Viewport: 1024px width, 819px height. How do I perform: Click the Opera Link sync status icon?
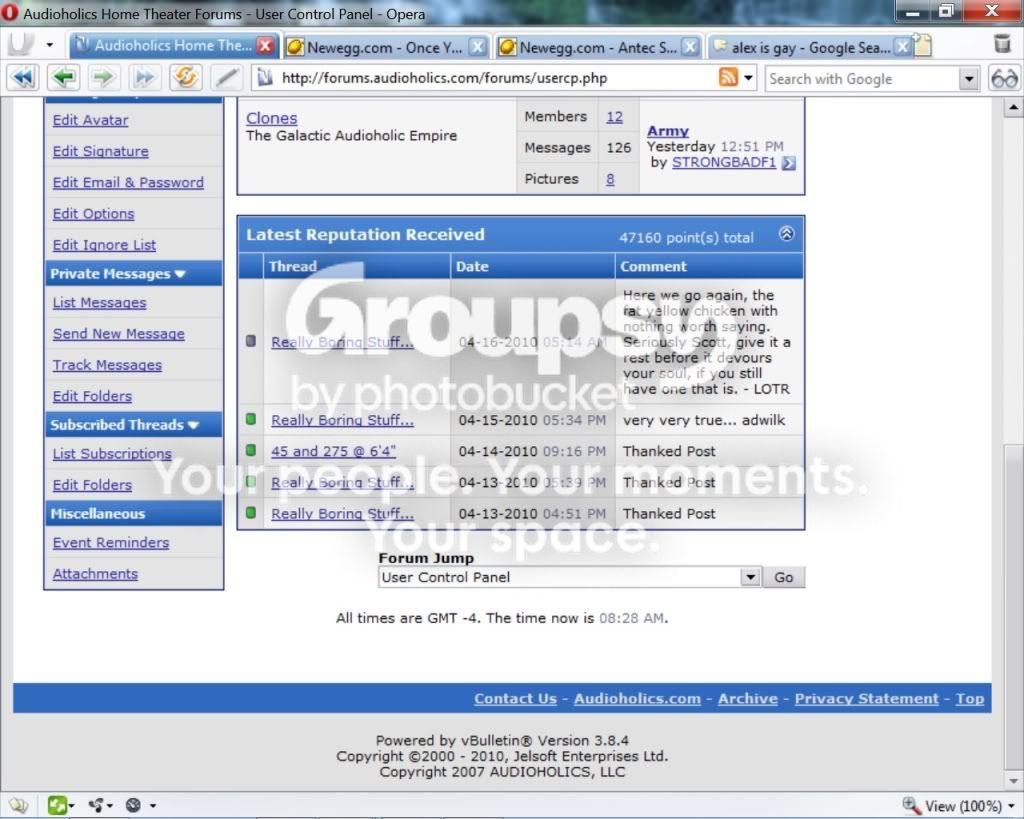tap(133, 805)
